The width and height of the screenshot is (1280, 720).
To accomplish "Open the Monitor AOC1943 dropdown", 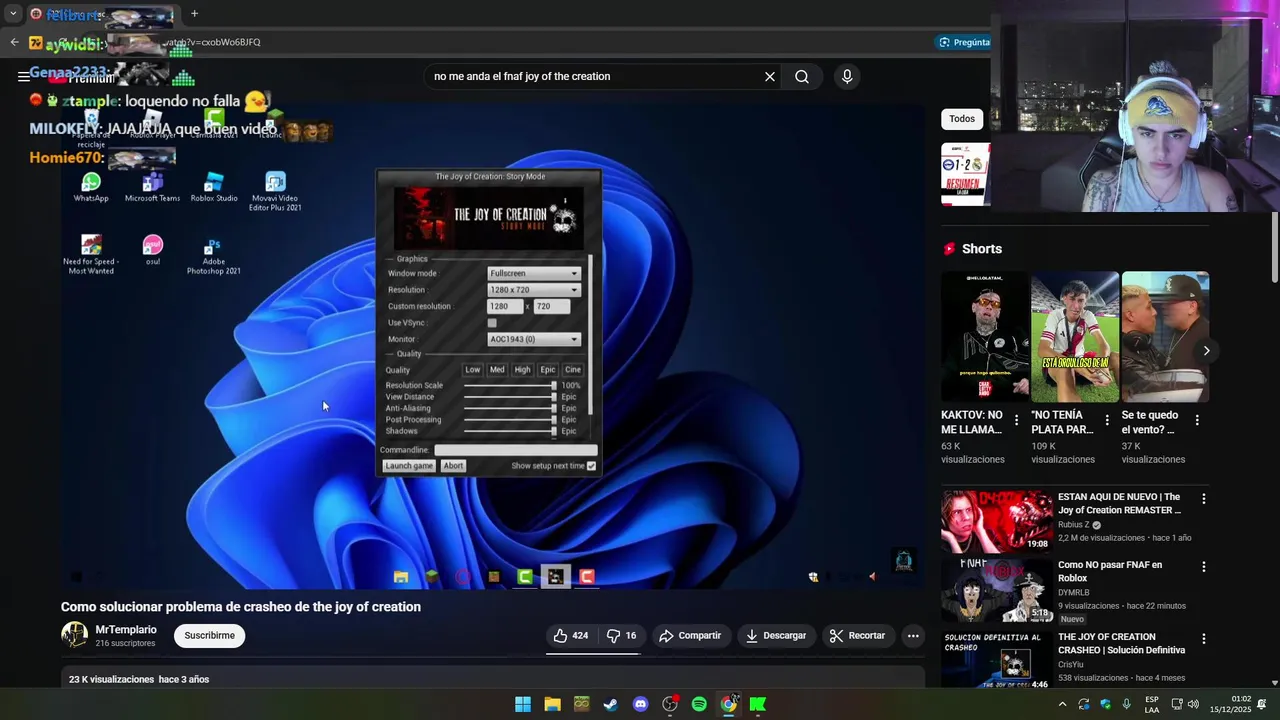I will 533,339.
